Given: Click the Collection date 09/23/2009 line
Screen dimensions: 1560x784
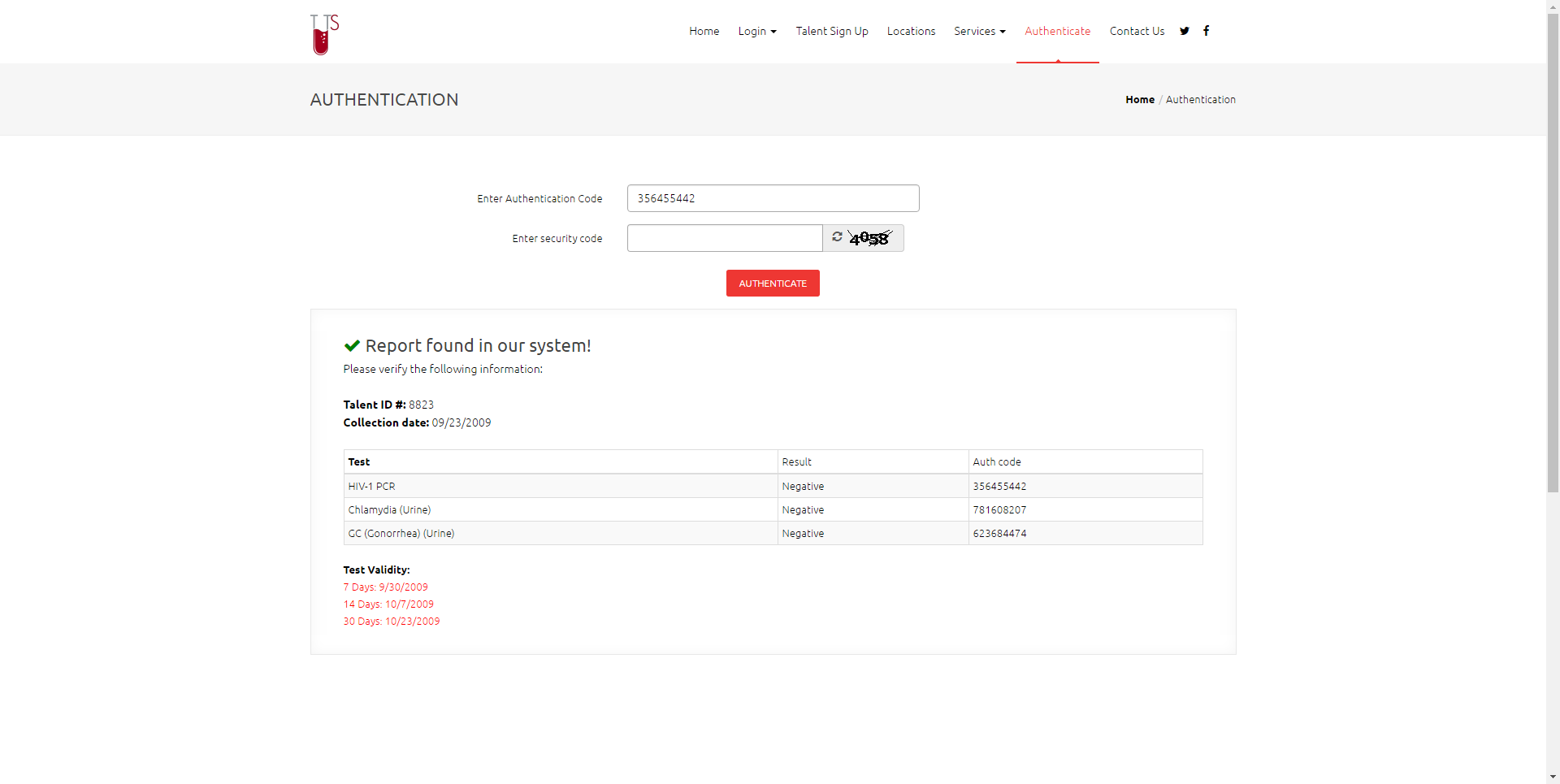Looking at the screenshot, I should tap(417, 422).
